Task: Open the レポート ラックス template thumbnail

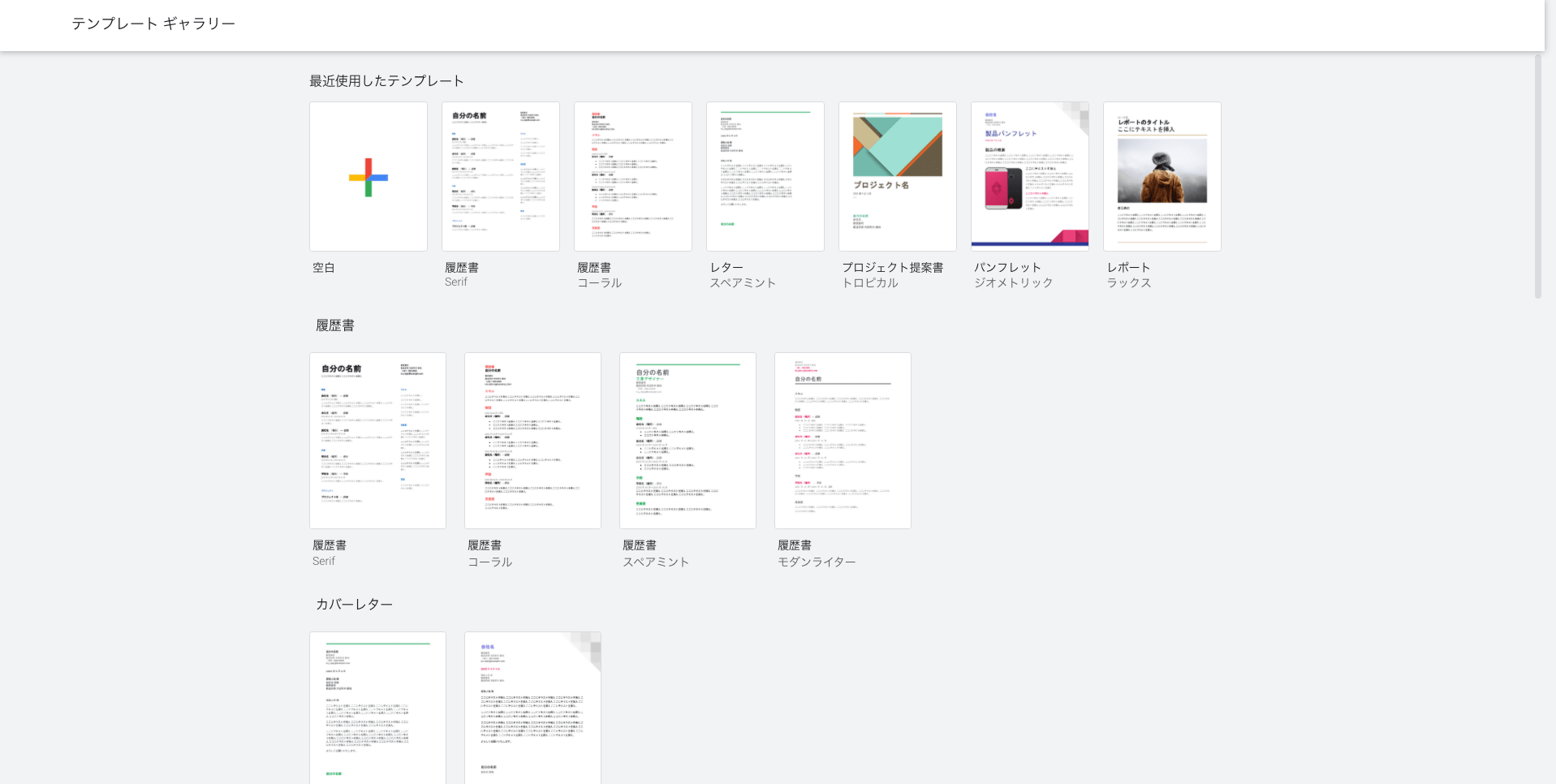Action: (1162, 176)
